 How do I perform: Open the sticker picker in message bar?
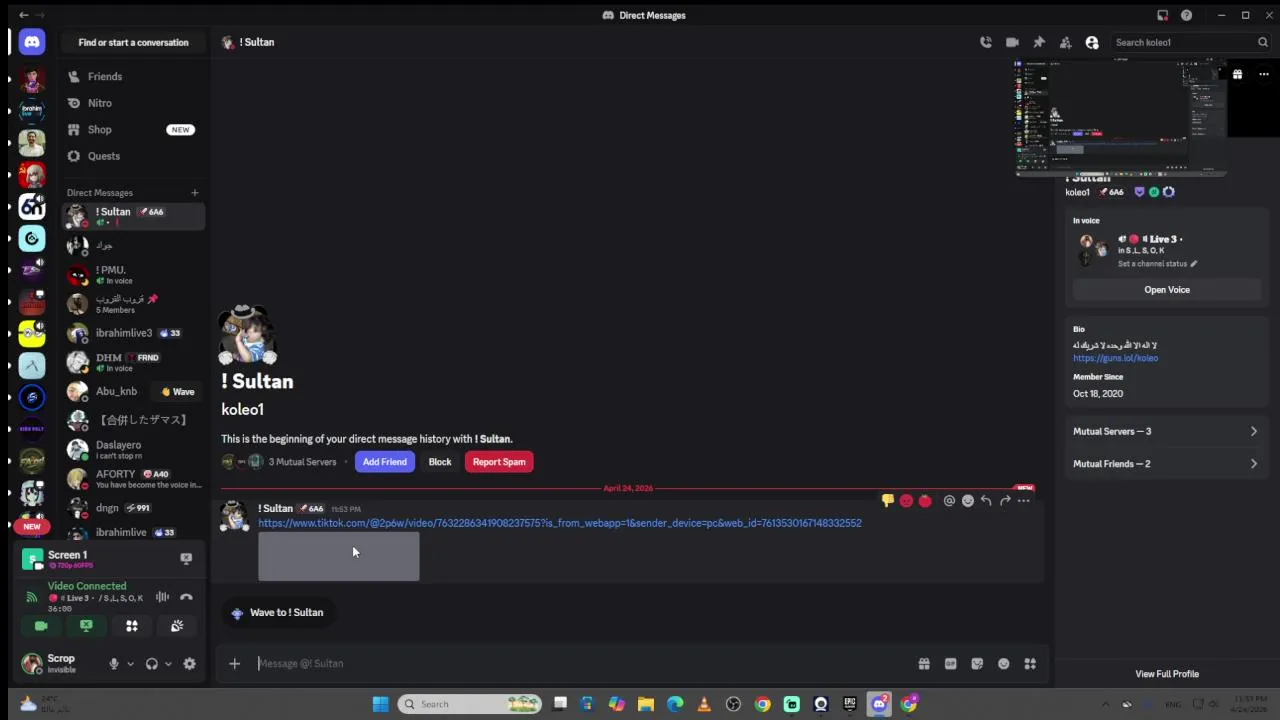point(977,663)
